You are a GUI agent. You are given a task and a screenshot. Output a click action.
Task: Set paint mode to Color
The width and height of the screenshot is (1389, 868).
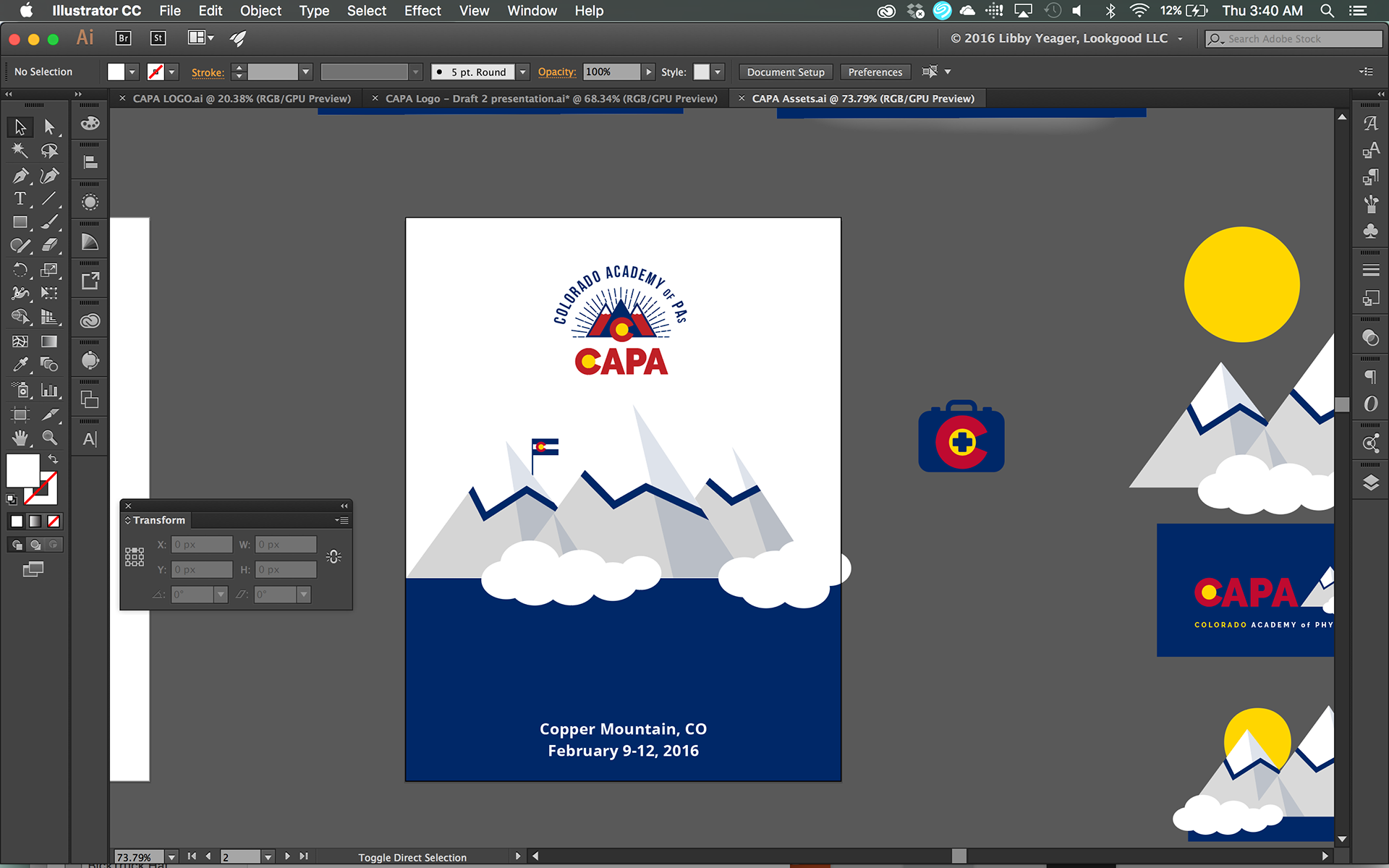17,521
